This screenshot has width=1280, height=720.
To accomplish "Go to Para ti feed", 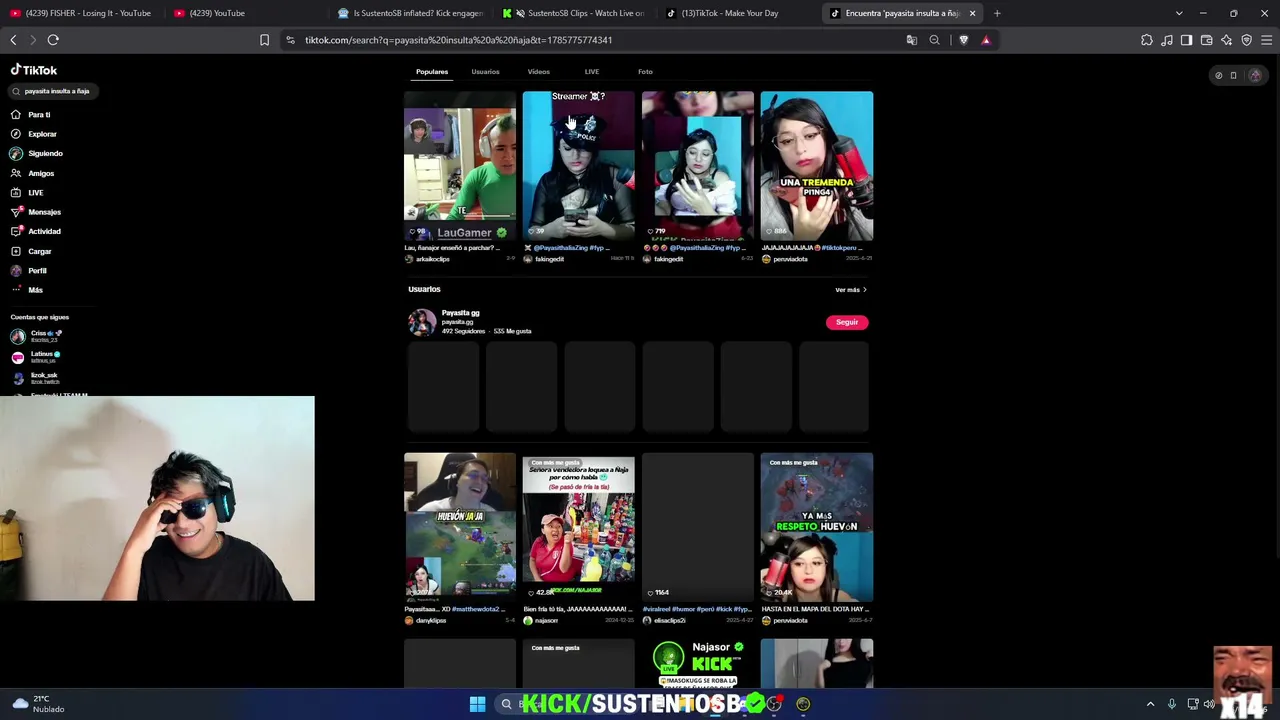I will (30, 115).
